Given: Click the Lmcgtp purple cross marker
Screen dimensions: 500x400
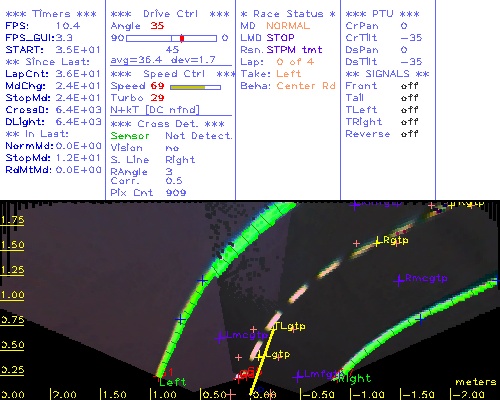Looking at the screenshot, I should click(x=220, y=338).
